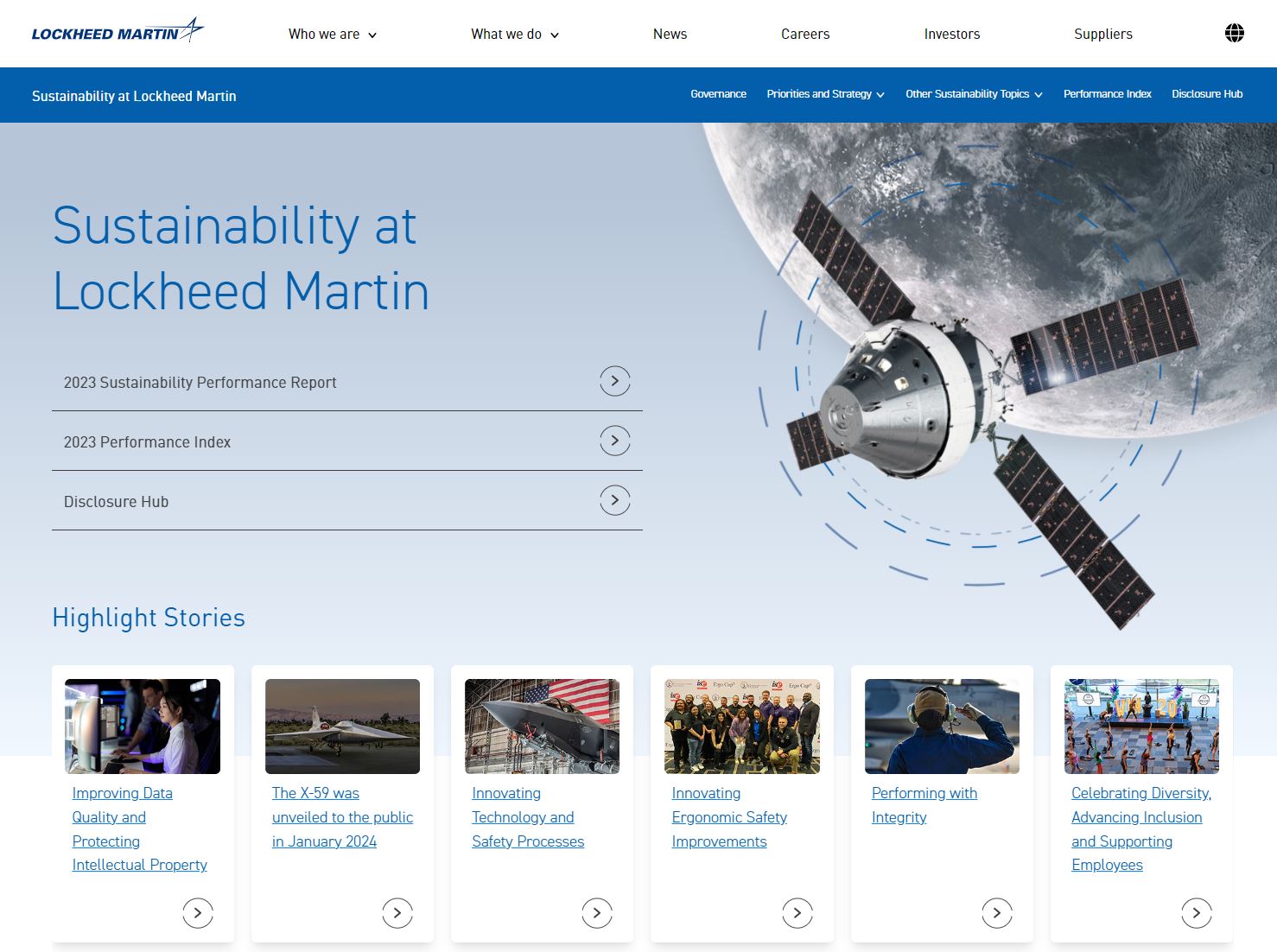Viewport: 1277px width, 952px height.
Task: Click arrow on X-59 unveiled card
Action: [397, 913]
